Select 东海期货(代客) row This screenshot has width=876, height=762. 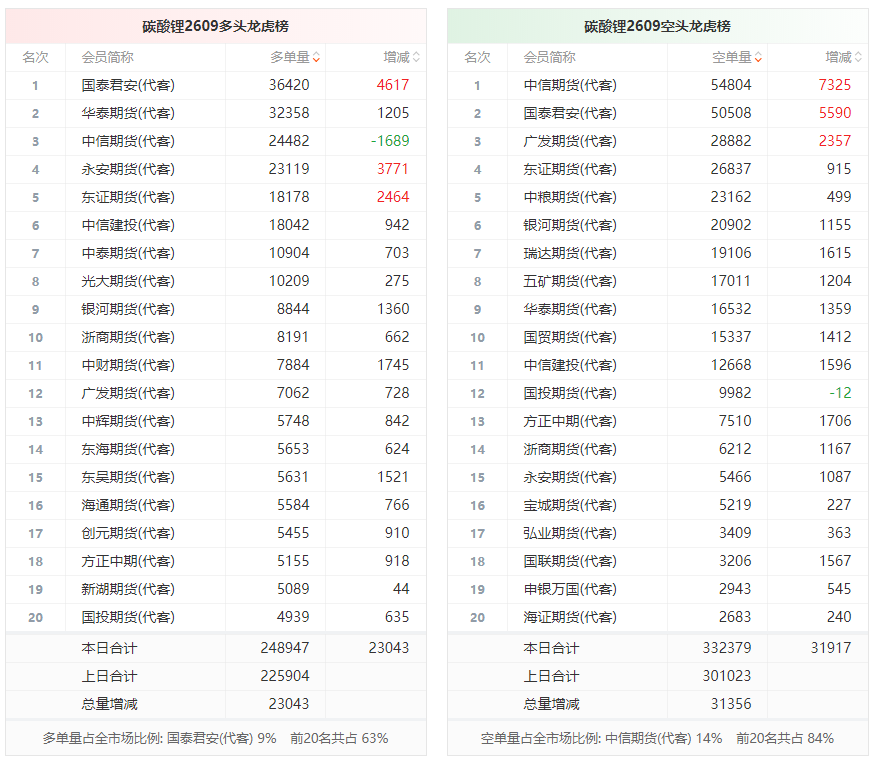point(216,449)
